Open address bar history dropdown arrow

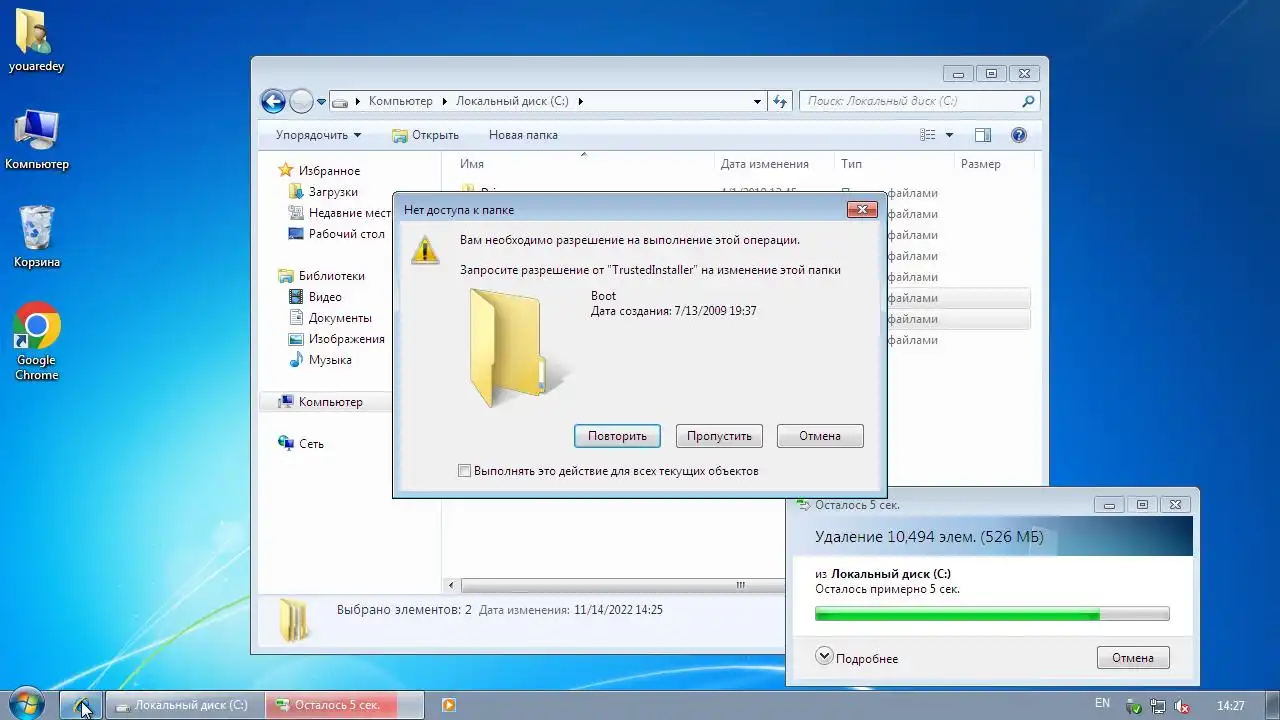pos(757,101)
